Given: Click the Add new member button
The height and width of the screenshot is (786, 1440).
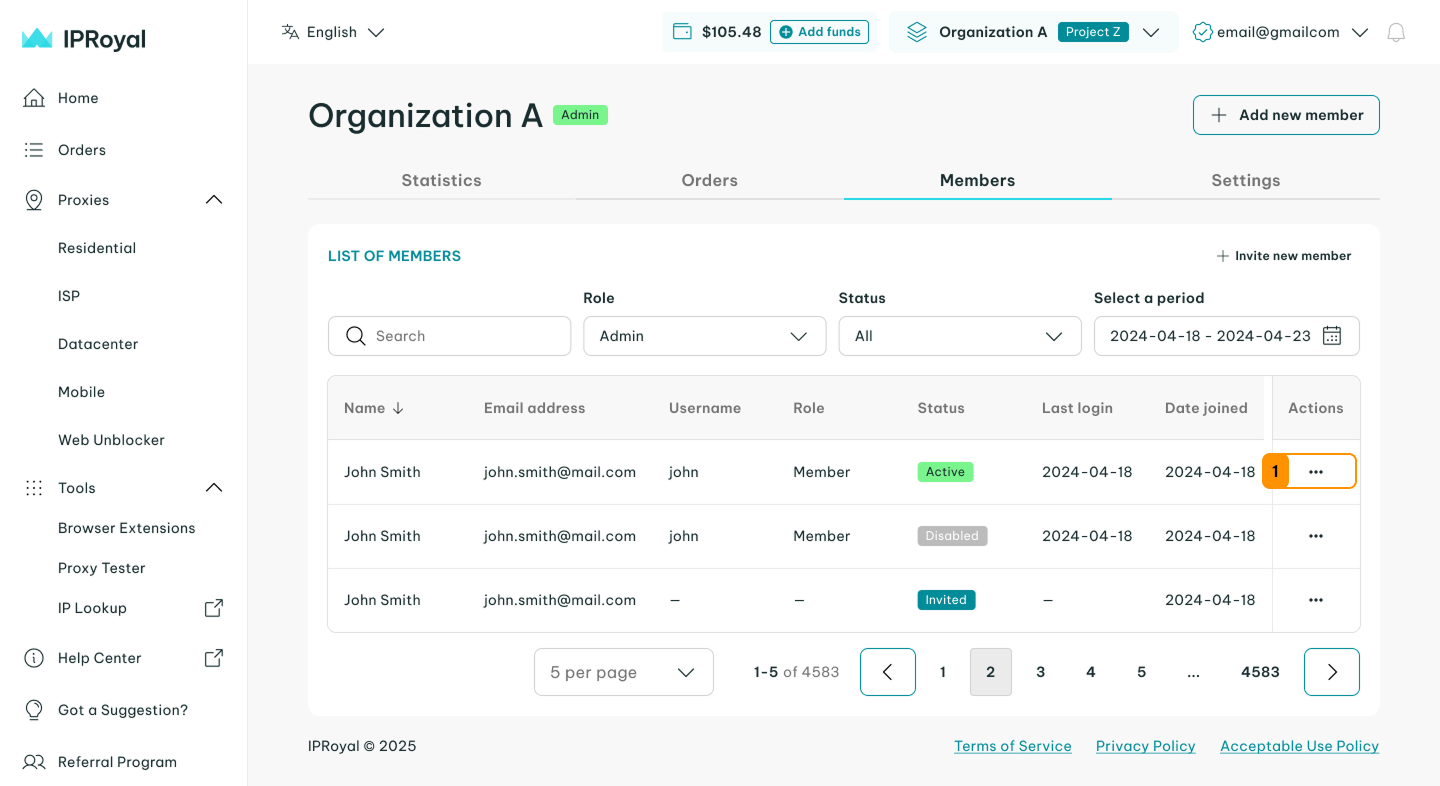Looking at the screenshot, I should coord(1286,115).
